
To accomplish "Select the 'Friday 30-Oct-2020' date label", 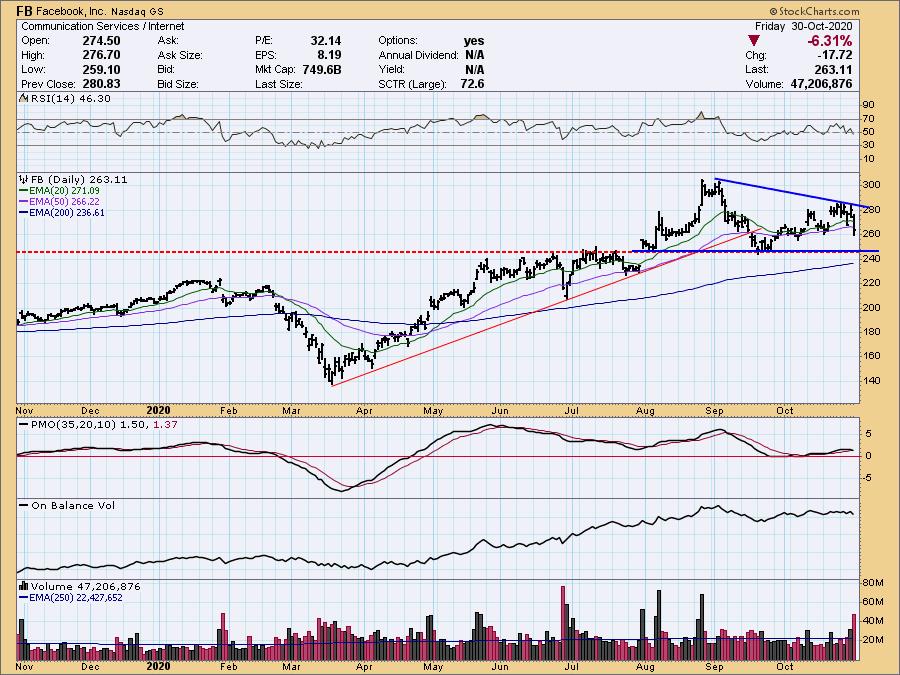I will 804,26.
